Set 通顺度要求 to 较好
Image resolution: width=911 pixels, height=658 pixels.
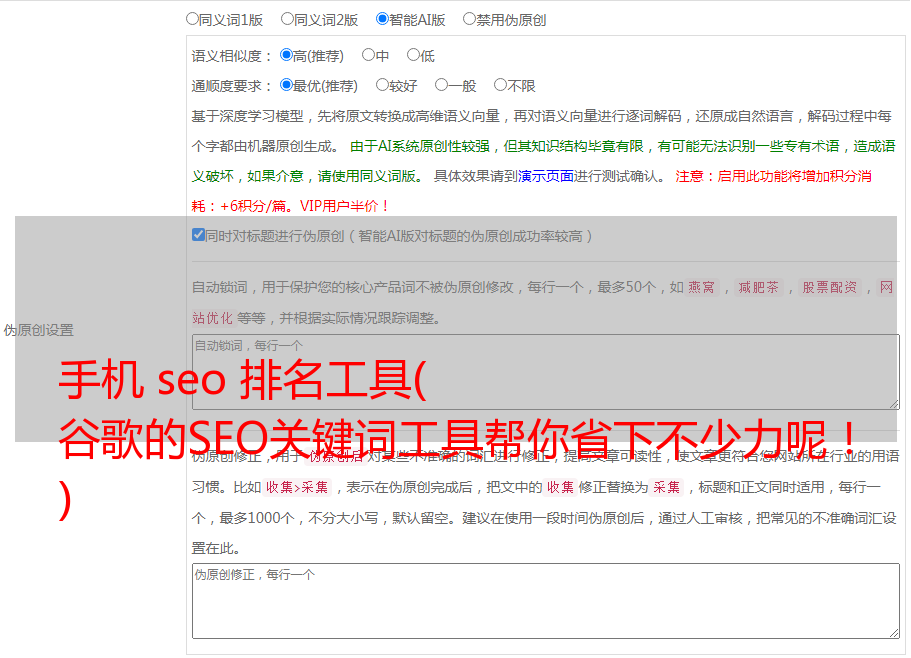pos(382,85)
